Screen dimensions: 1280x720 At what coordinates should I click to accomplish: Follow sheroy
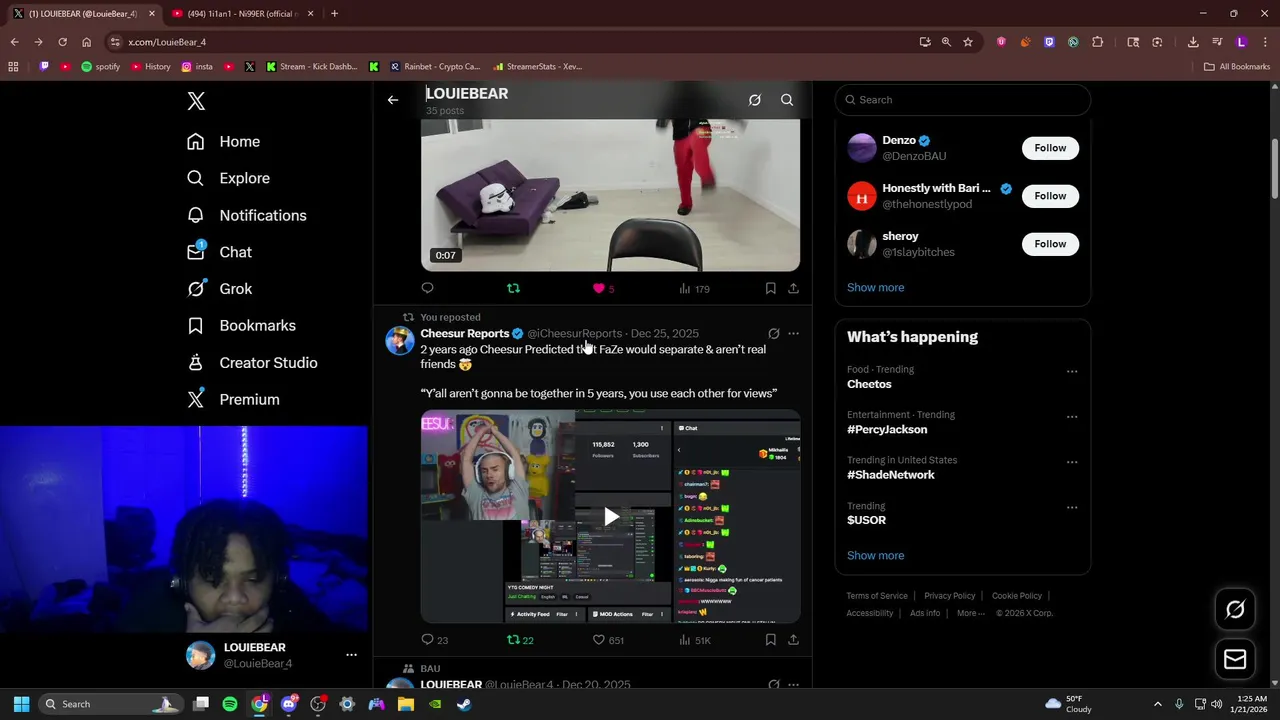(1050, 244)
